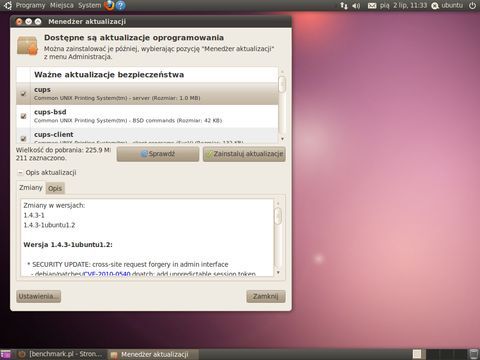This screenshot has height=360, width=480.
Task: Click the changelog scrollbar thumb
Action: pos(278,216)
